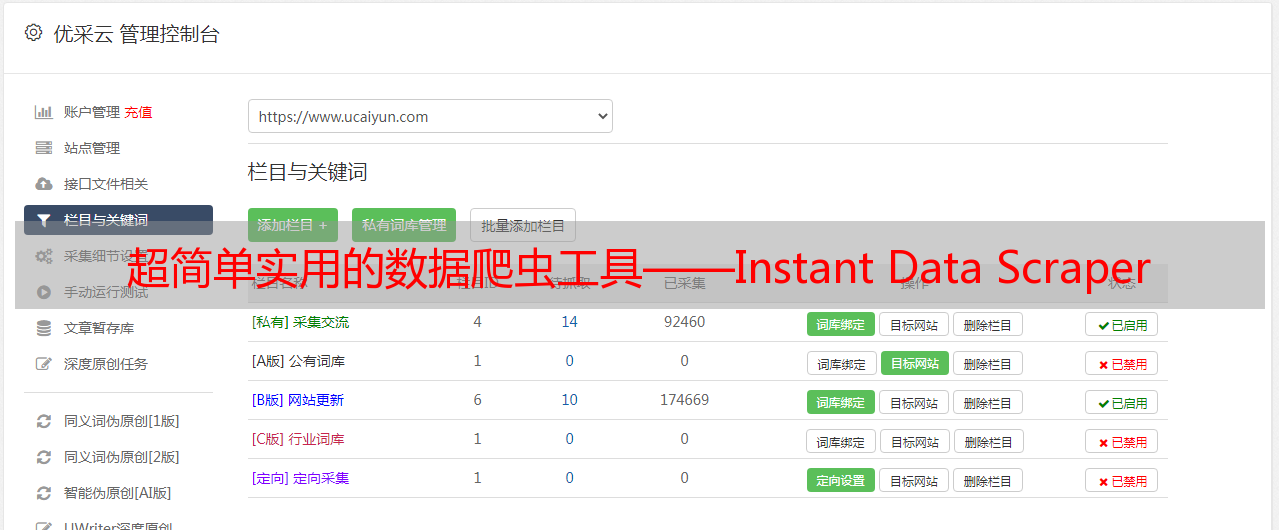
Task: Click the 10 pending count in 网站更新 row
Action: point(570,400)
